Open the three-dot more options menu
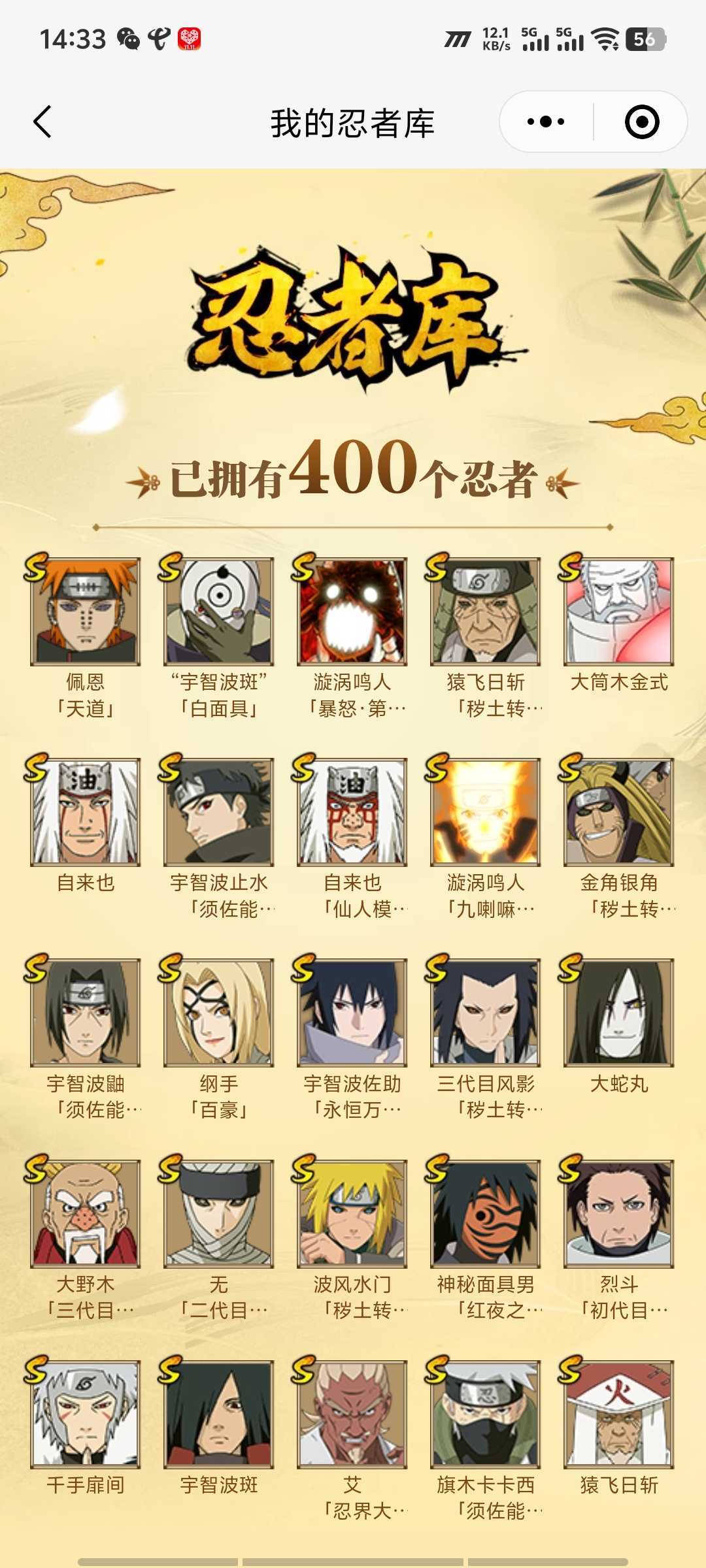 pos(546,122)
